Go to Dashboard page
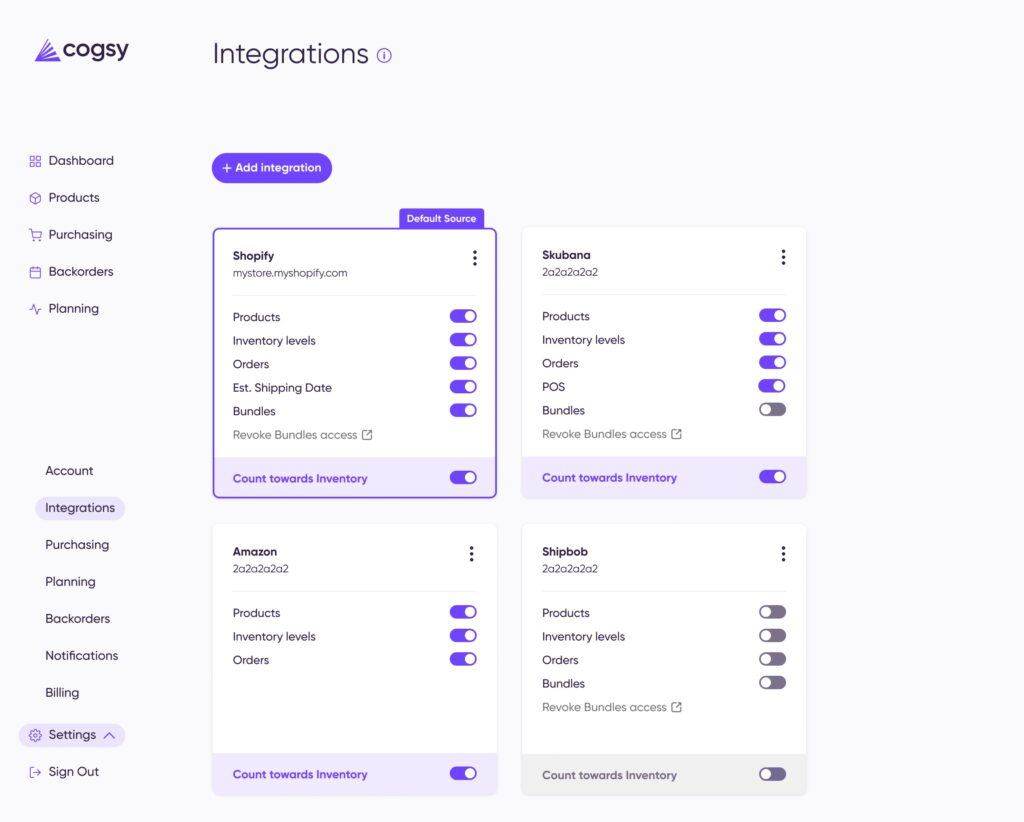 click(71, 161)
